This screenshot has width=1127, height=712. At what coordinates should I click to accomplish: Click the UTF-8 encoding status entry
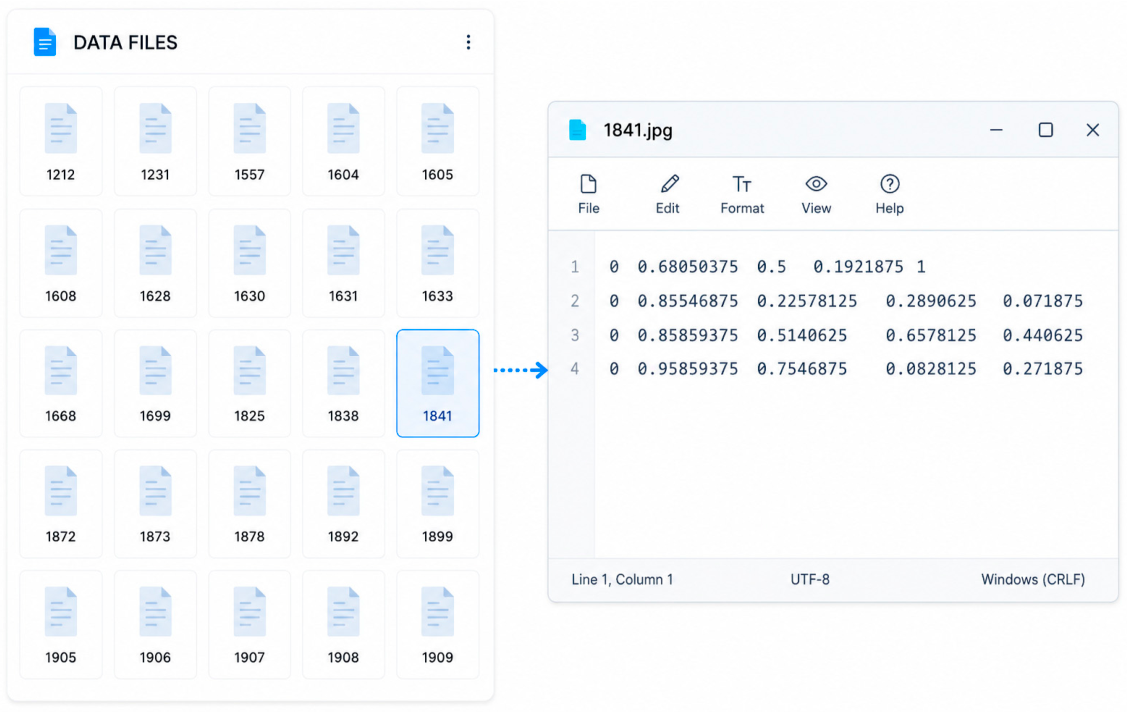810,580
